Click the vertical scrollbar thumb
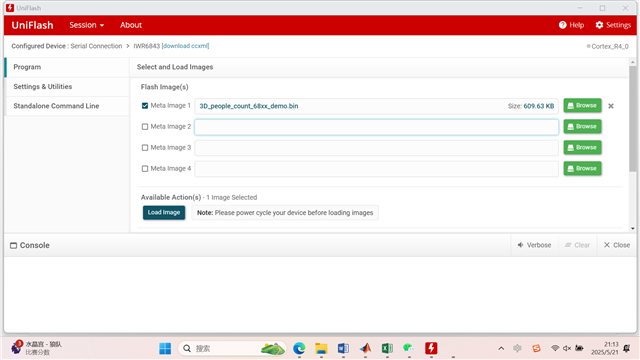Image resolution: width=640 pixels, height=360 pixels. point(633,118)
